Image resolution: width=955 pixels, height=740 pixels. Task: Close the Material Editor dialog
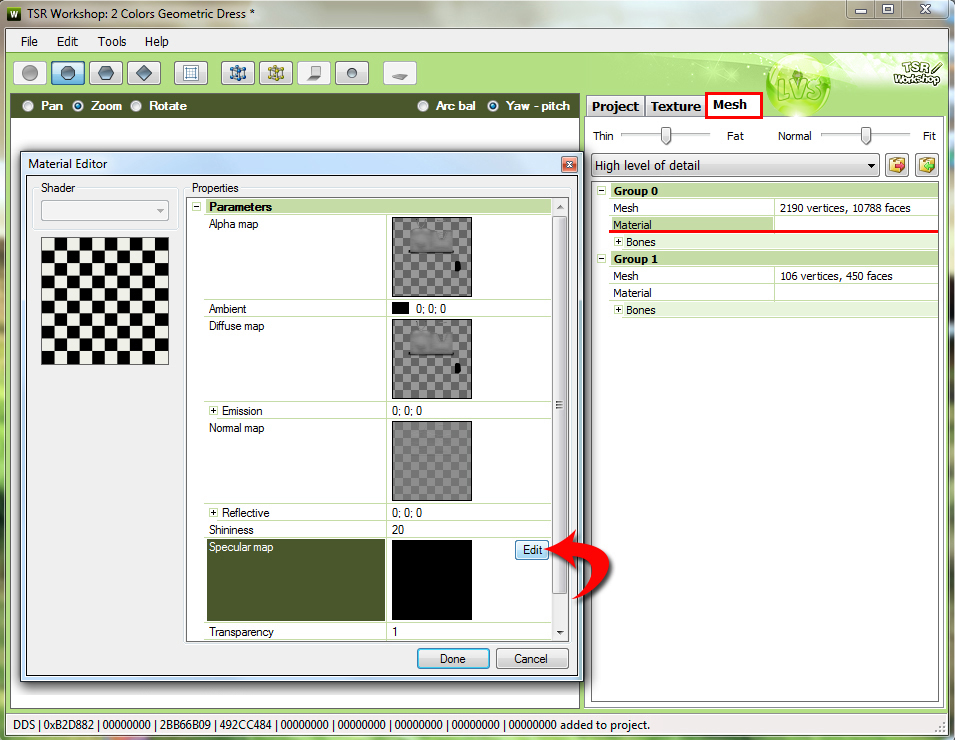coord(569,164)
